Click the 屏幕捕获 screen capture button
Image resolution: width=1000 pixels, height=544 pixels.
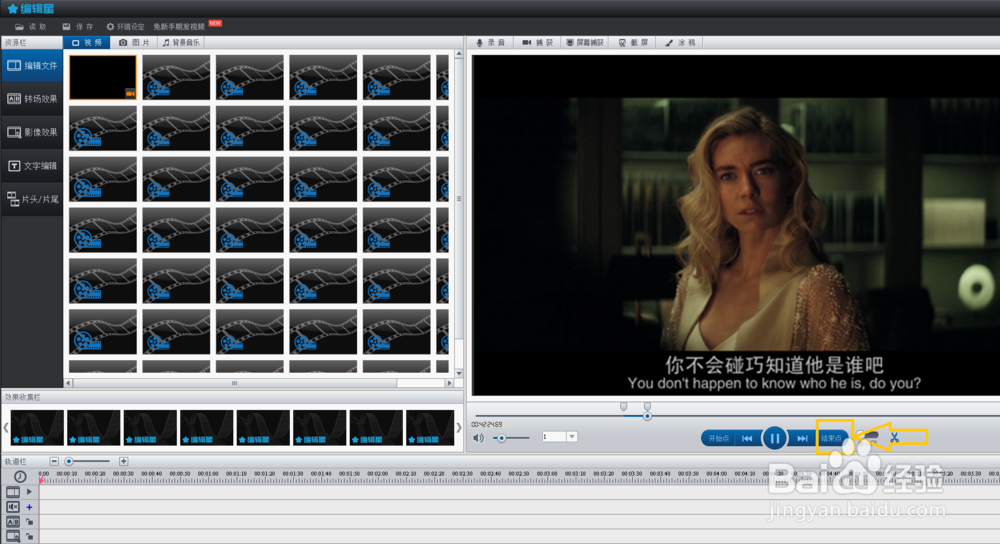(x=584, y=43)
